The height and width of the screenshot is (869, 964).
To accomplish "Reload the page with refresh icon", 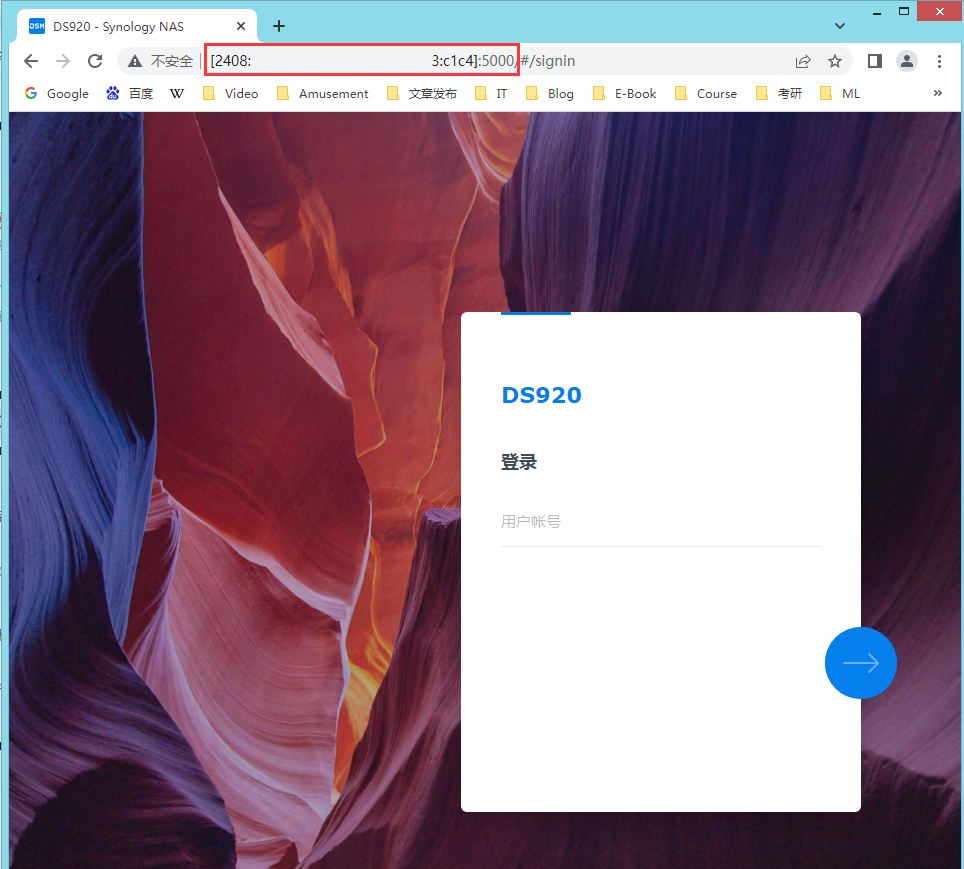I will tap(95, 61).
